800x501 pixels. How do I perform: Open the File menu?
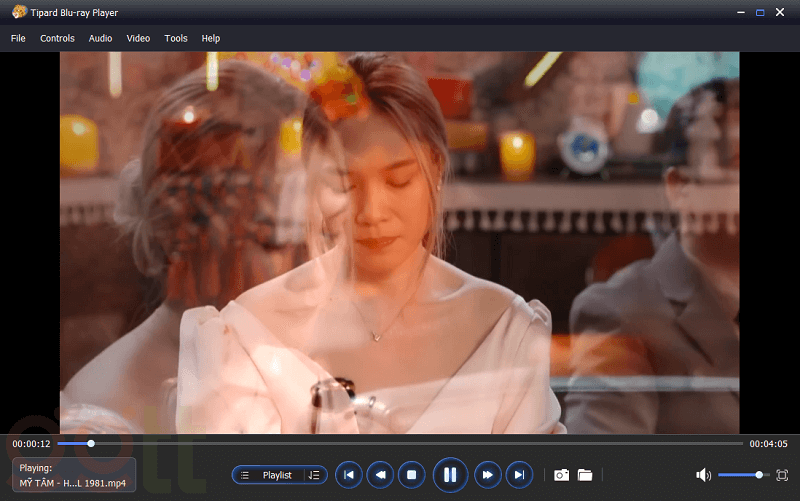point(18,38)
